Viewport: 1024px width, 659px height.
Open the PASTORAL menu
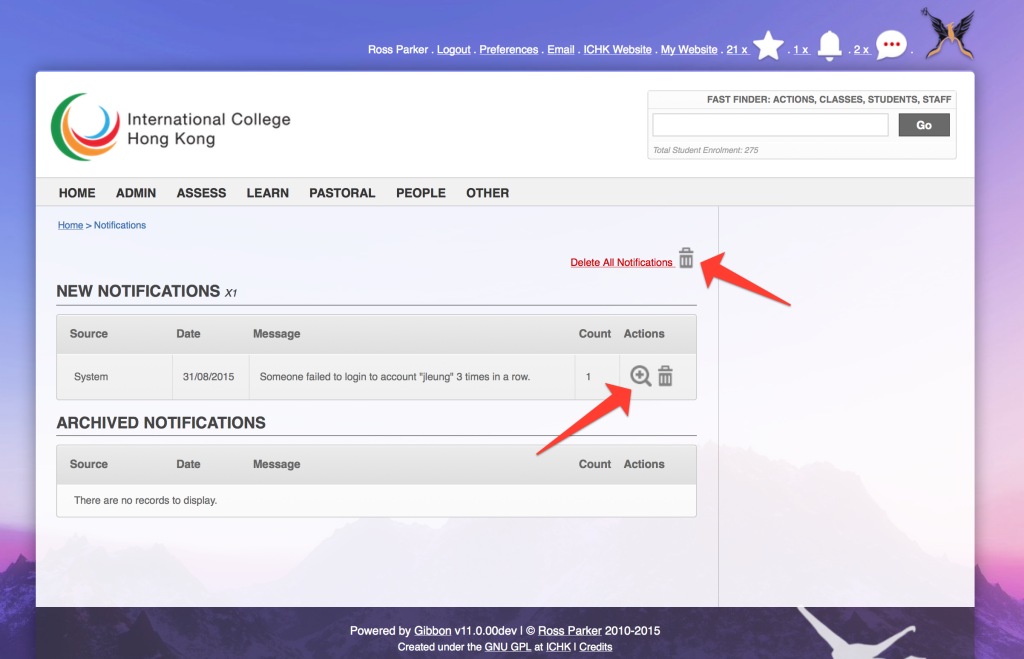point(342,193)
